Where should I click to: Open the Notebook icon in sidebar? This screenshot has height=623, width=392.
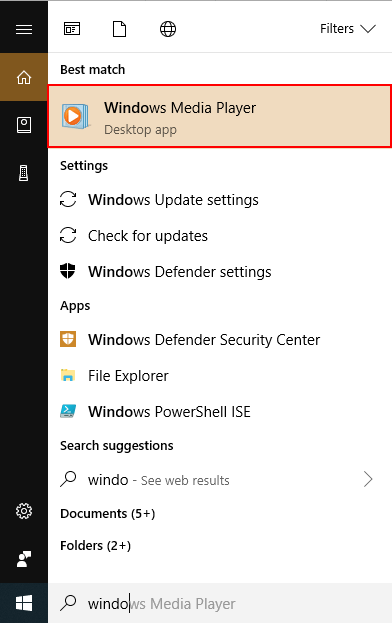point(24,125)
